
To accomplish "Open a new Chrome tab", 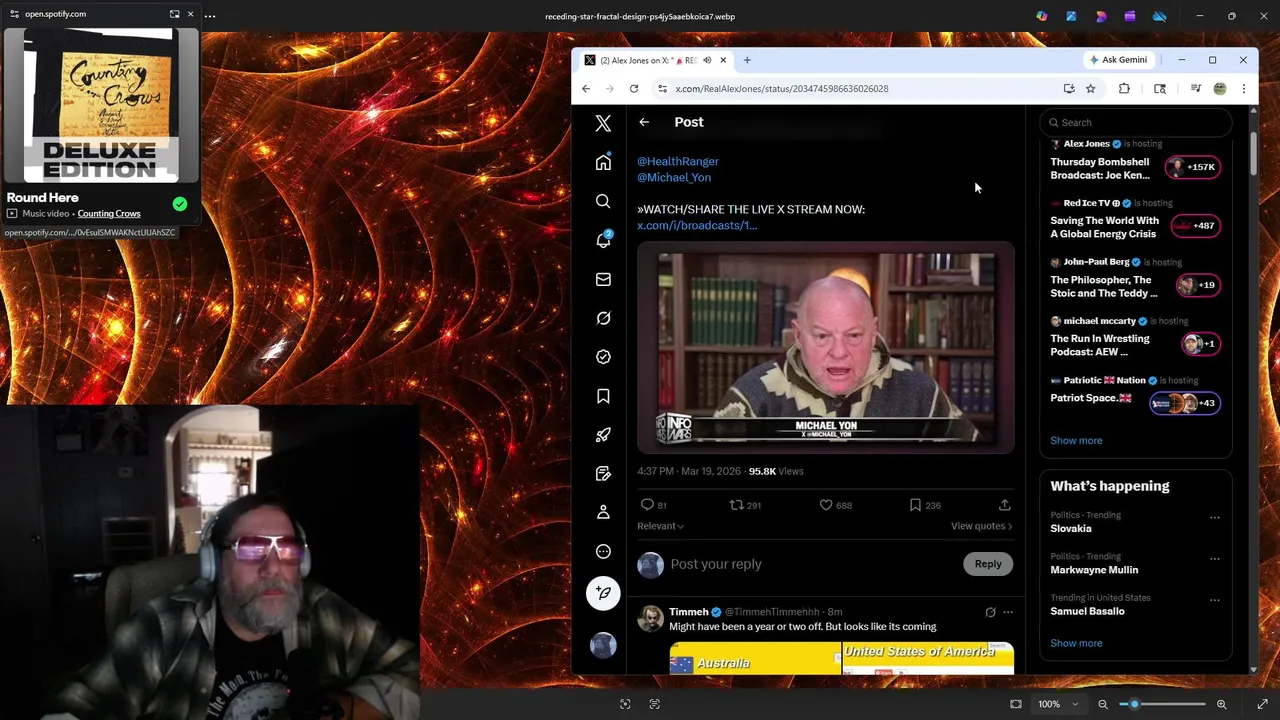I will click(747, 60).
